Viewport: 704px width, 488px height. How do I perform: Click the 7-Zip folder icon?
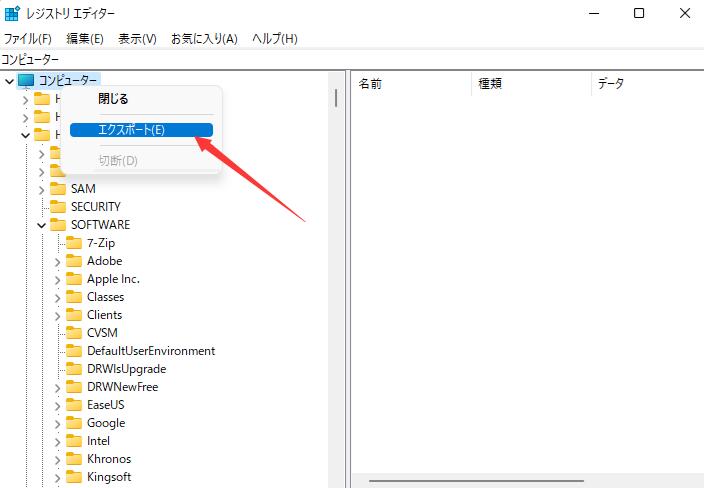click(74, 243)
